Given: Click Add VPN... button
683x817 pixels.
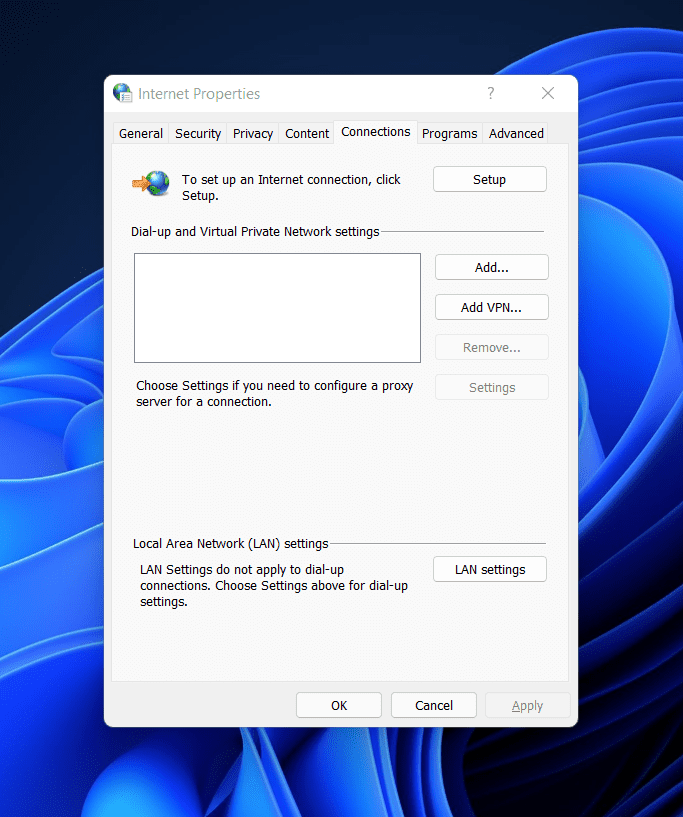Looking at the screenshot, I should 492,307.
